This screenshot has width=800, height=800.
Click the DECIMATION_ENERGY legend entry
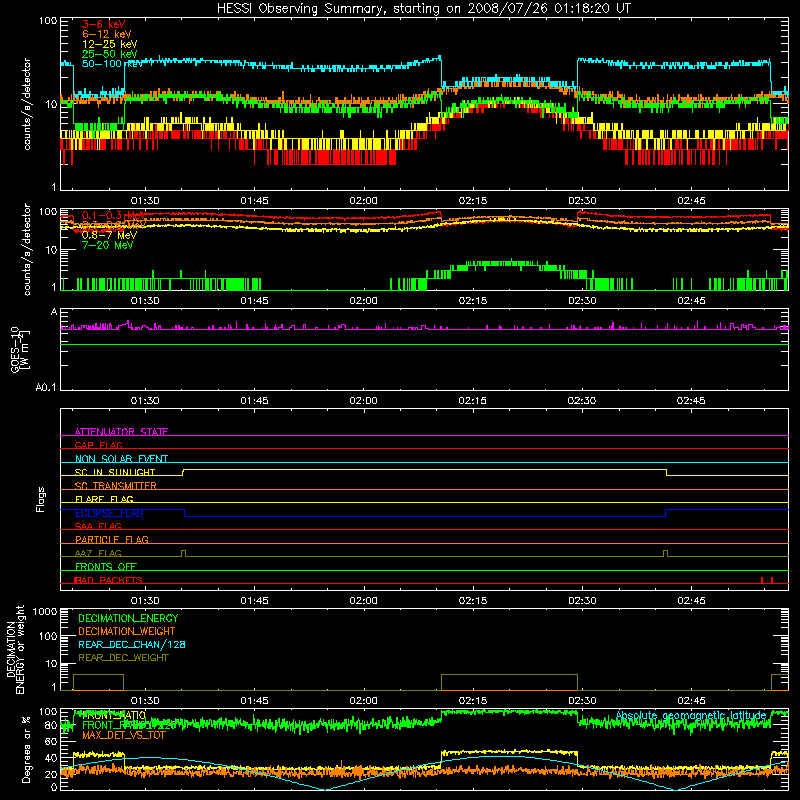coord(128,618)
